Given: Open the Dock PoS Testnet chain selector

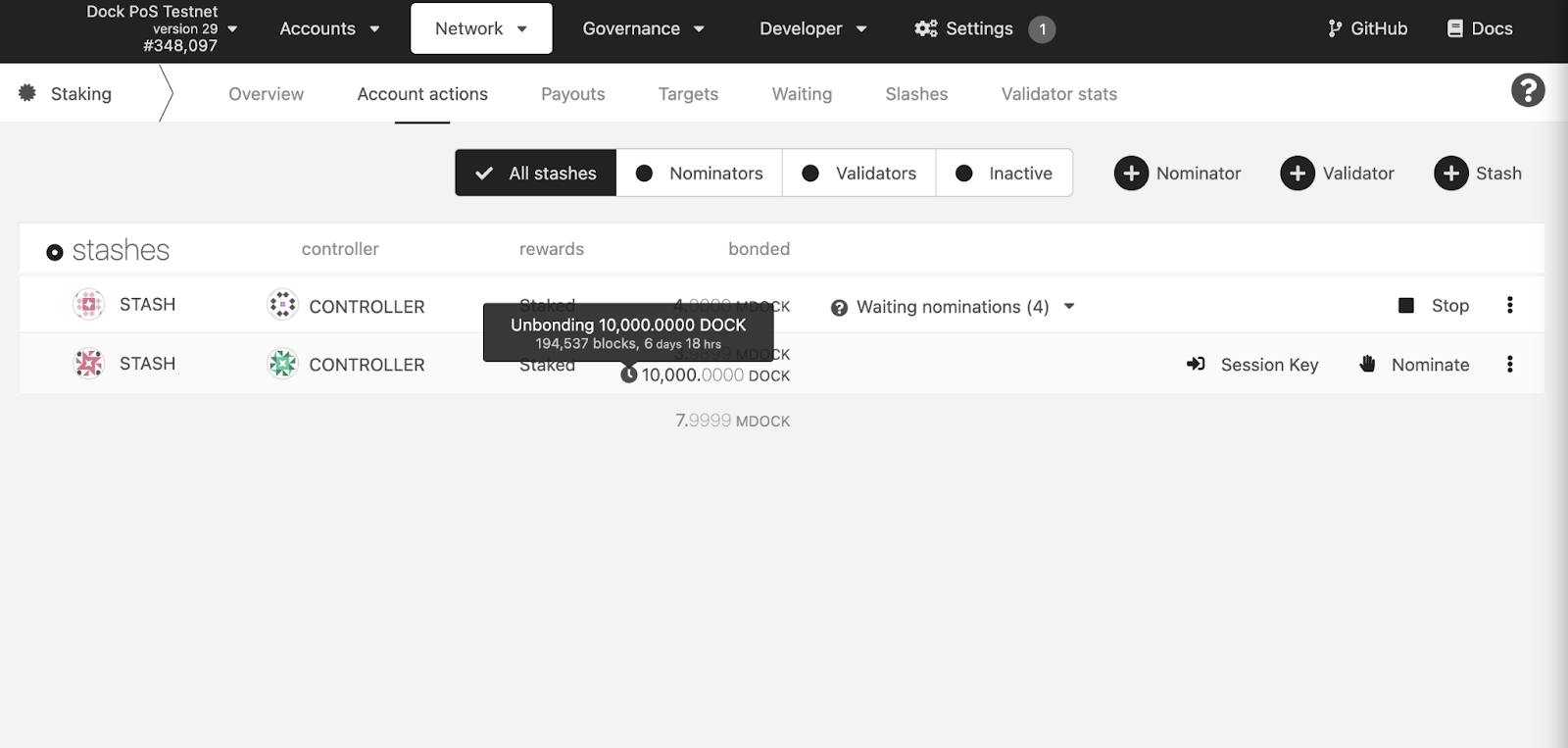Looking at the screenshot, I should click(x=162, y=28).
